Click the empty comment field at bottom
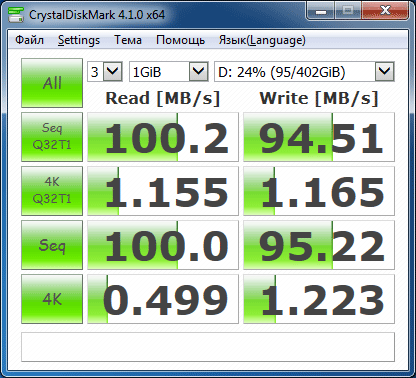This screenshot has width=416, height=378. pyautogui.click(x=208, y=347)
